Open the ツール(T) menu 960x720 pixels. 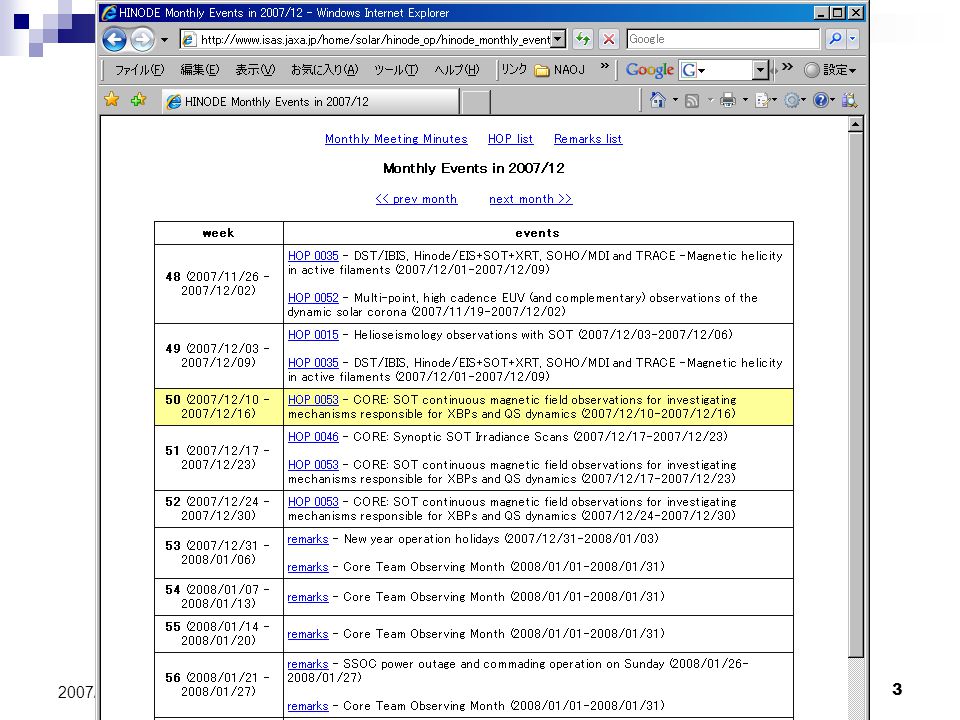pyautogui.click(x=396, y=70)
